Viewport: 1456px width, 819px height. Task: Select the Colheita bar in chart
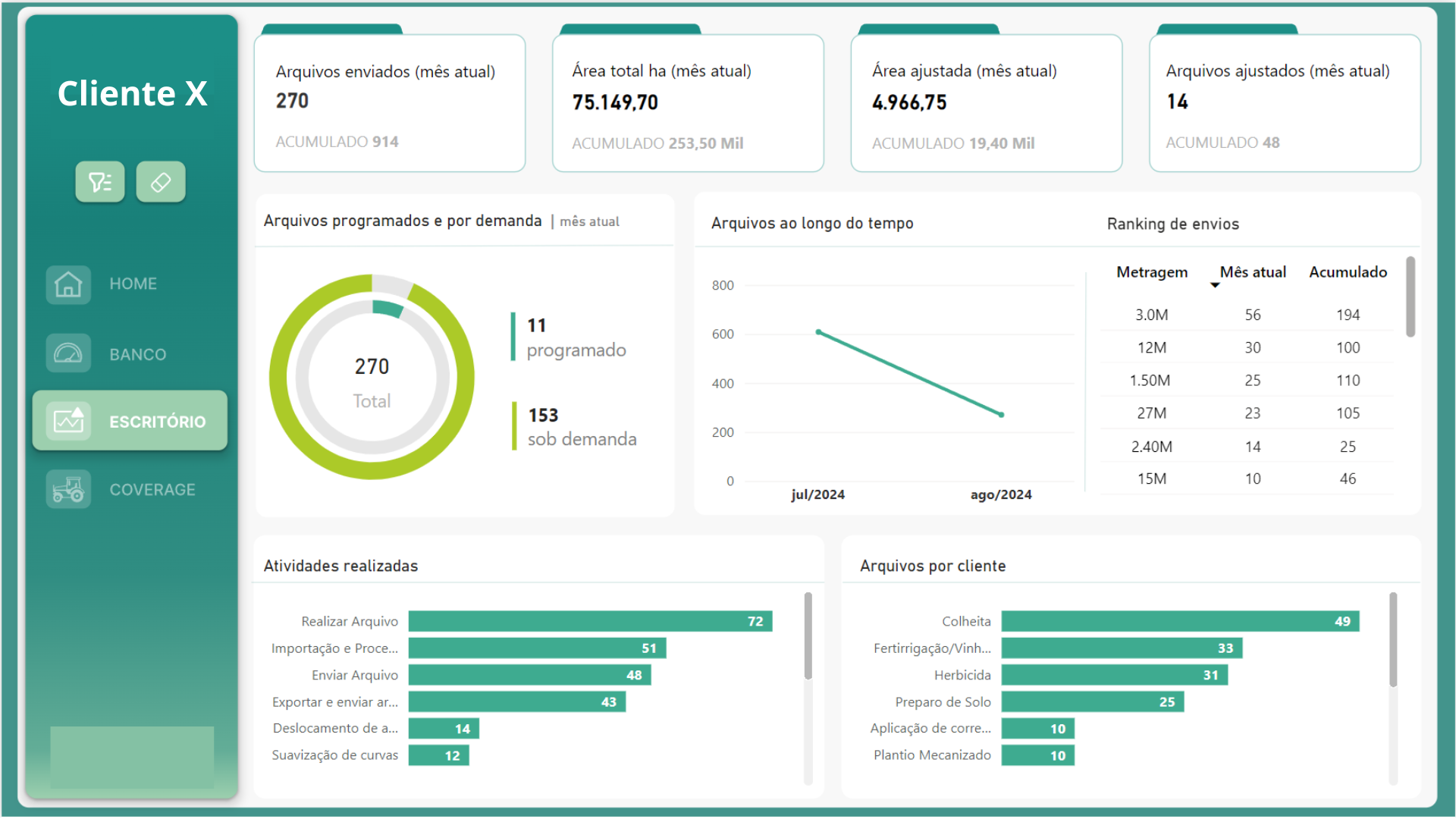pyautogui.click(x=1179, y=621)
